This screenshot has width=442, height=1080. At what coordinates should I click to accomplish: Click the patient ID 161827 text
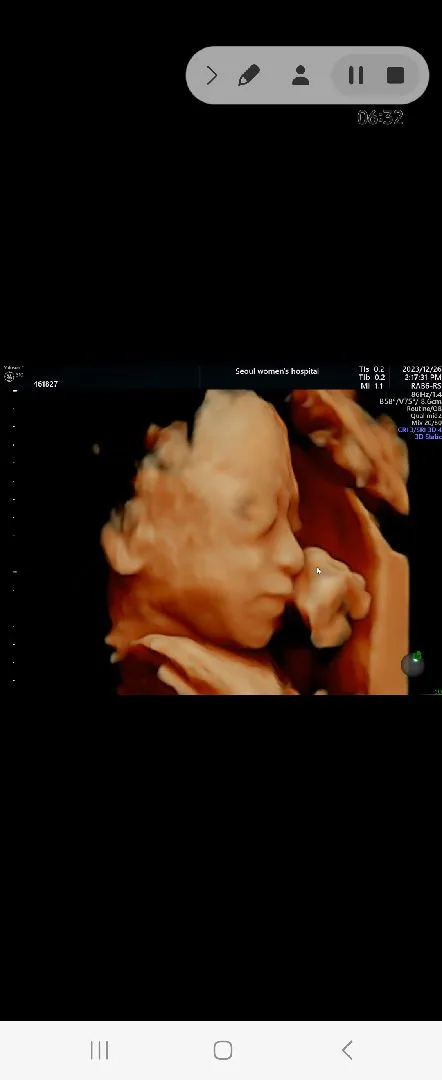(45, 384)
